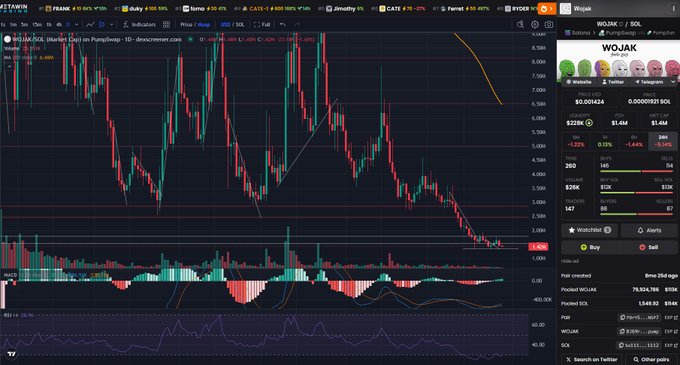Screen dimensions: 680x365
Task: Expand the social links chevron
Action: tap(673, 82)
